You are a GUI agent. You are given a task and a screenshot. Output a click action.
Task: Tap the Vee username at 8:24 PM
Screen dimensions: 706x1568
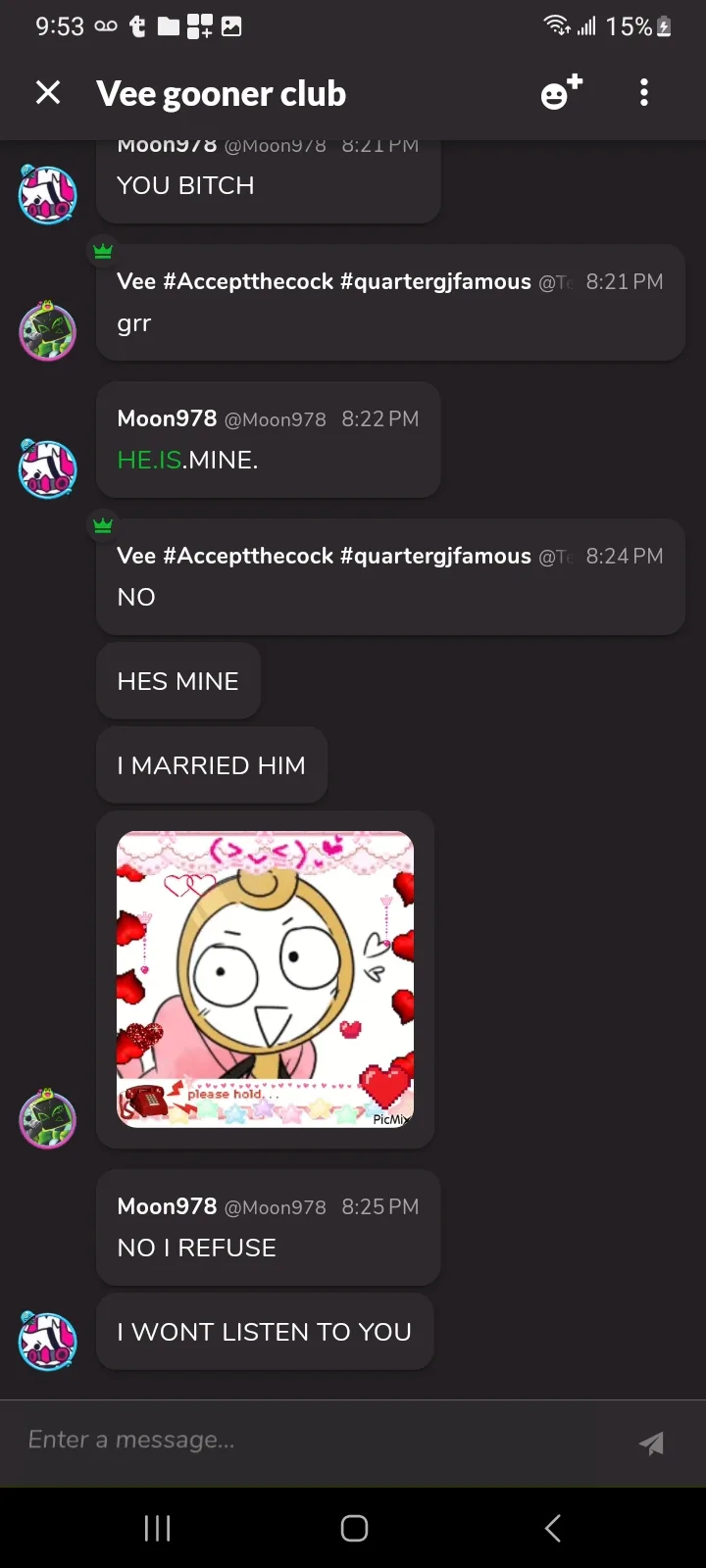324,556
